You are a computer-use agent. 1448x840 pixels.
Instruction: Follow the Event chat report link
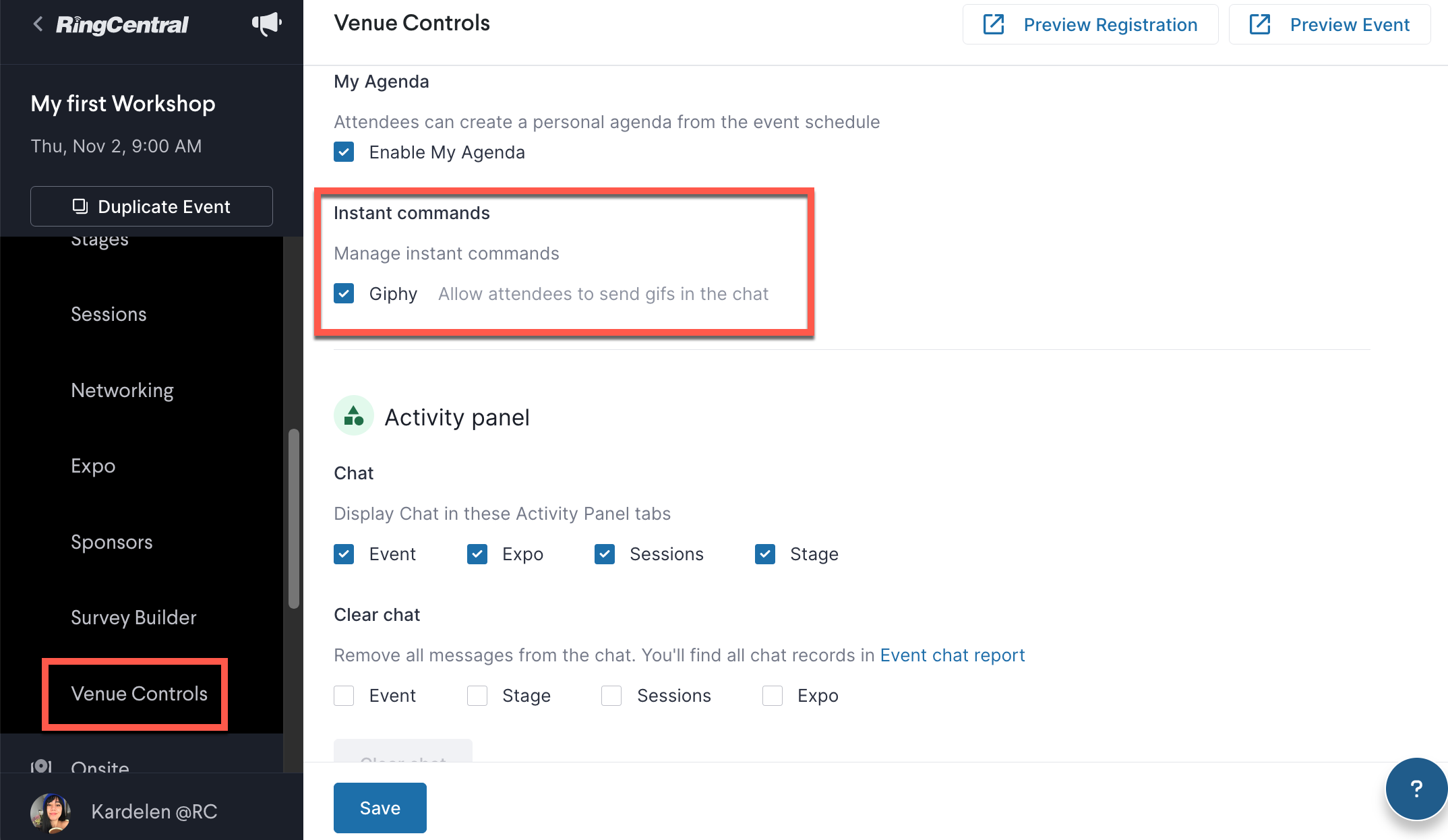[x=953, y=655]
